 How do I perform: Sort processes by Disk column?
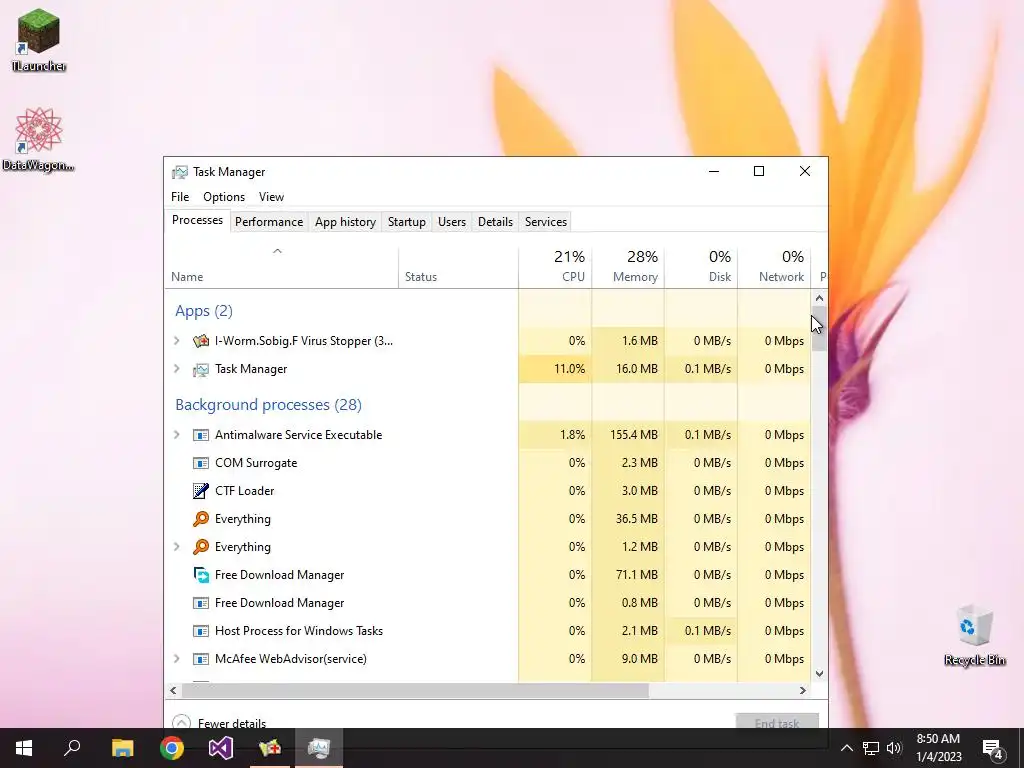click(701, 268)
